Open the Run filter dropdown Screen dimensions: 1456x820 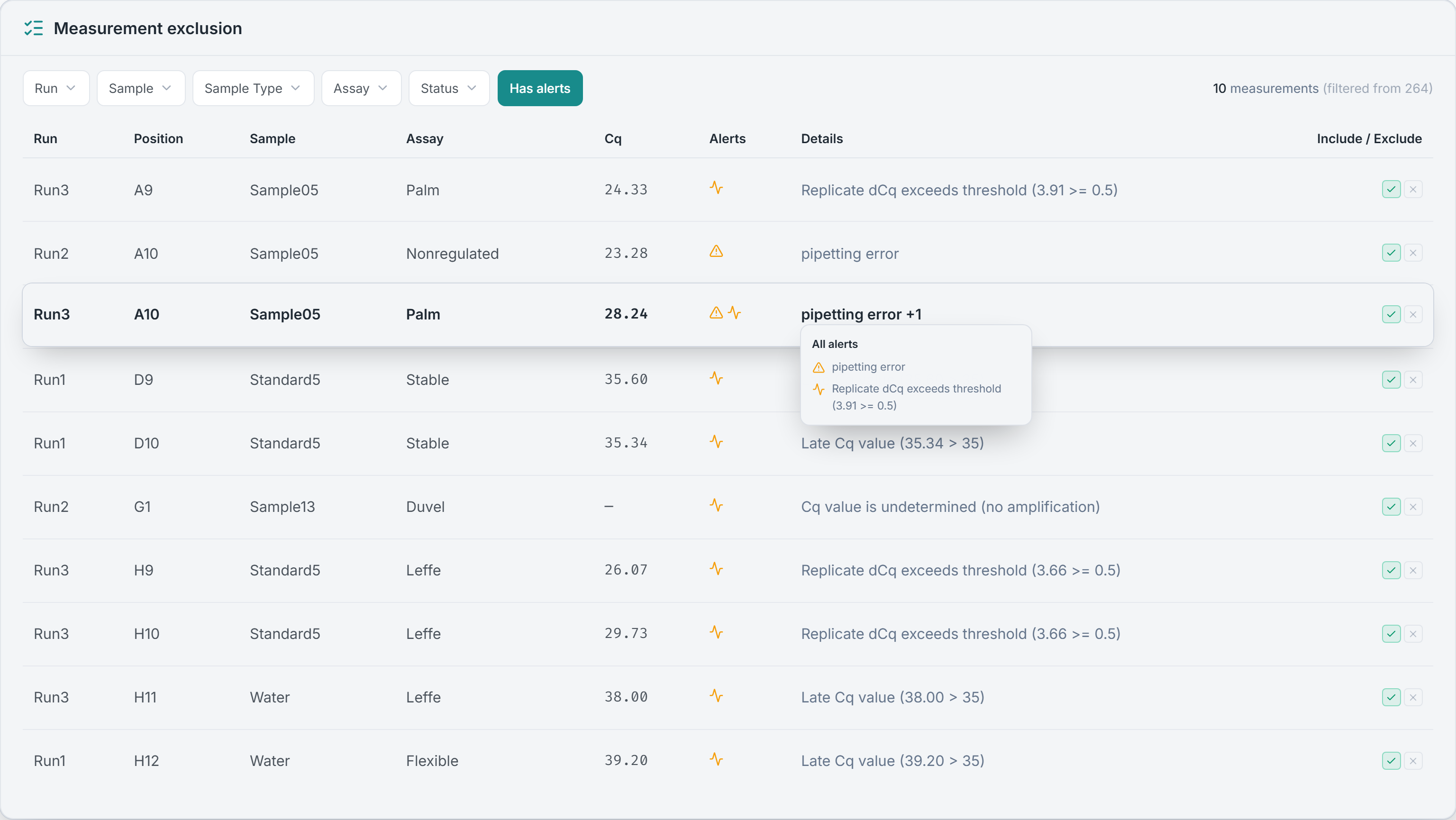click(56, 88)
